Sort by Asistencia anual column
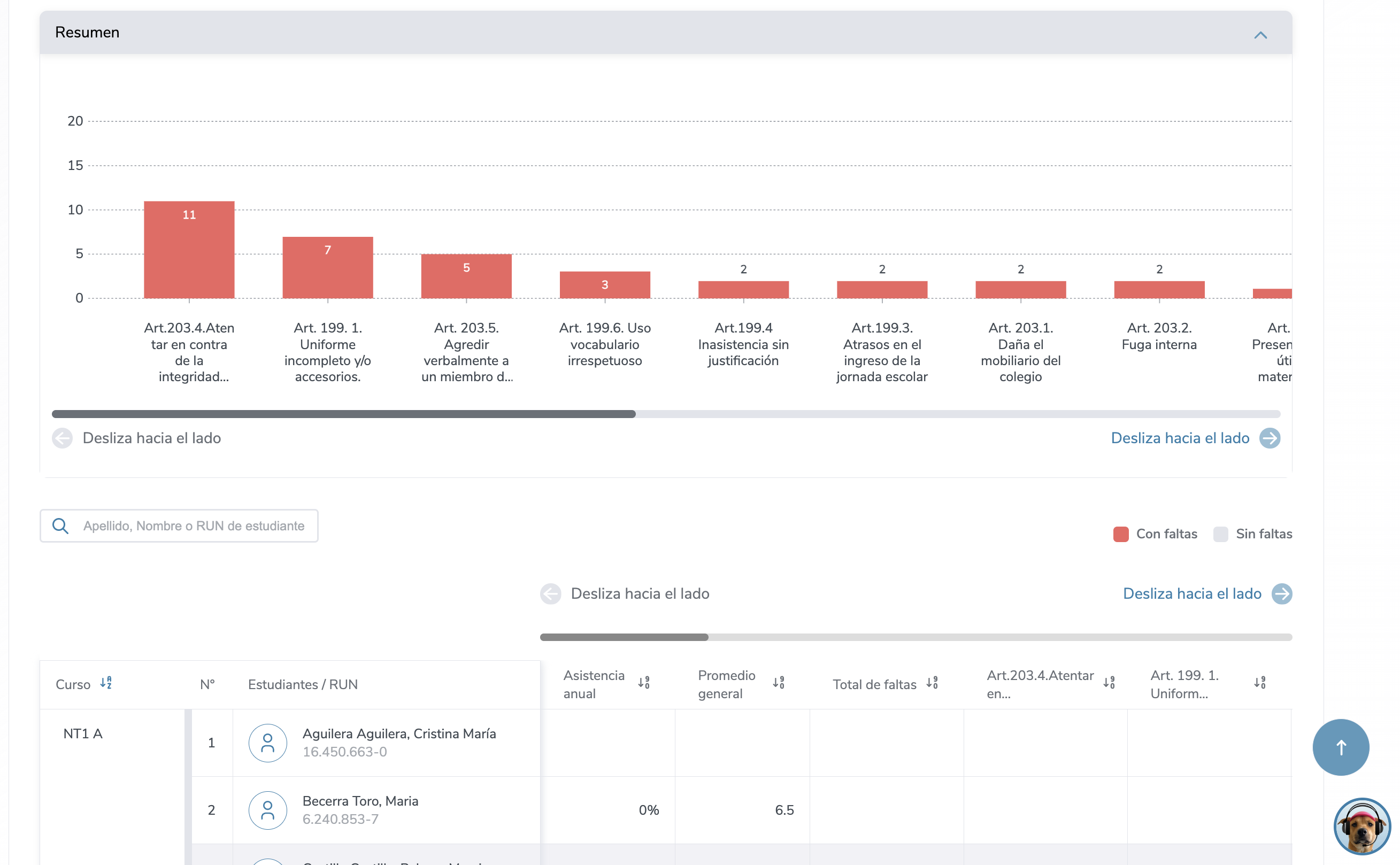Viewport: 1400px width, 865px height. pos(644,683)
